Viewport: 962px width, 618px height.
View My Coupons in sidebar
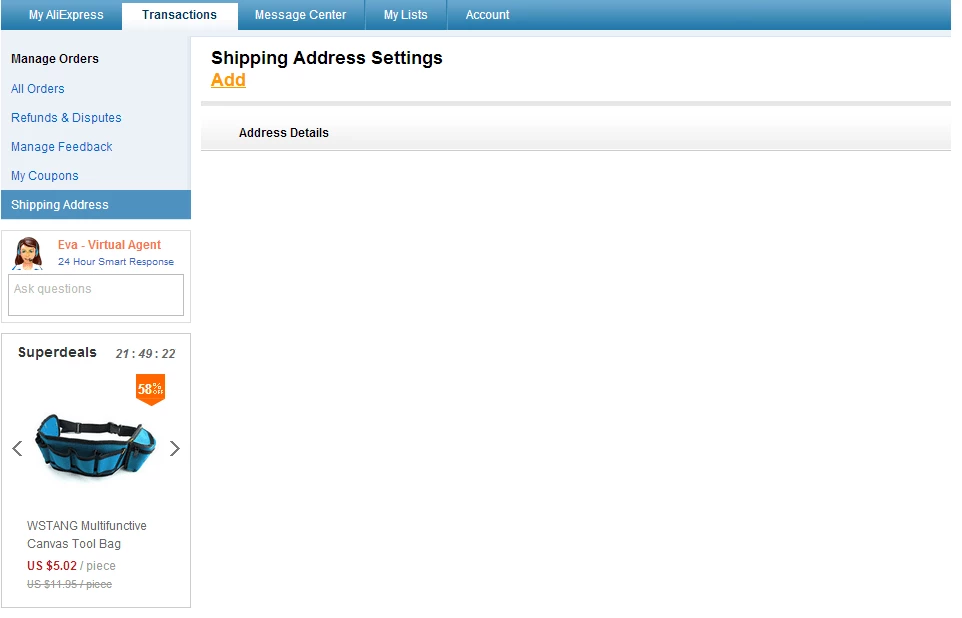pos(45,176)
